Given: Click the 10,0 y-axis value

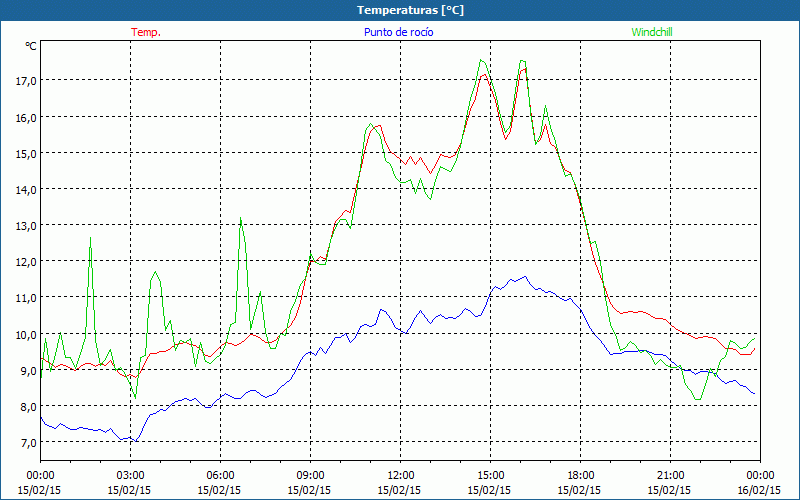Looking at the screenshot, I should tap(26, 334).
